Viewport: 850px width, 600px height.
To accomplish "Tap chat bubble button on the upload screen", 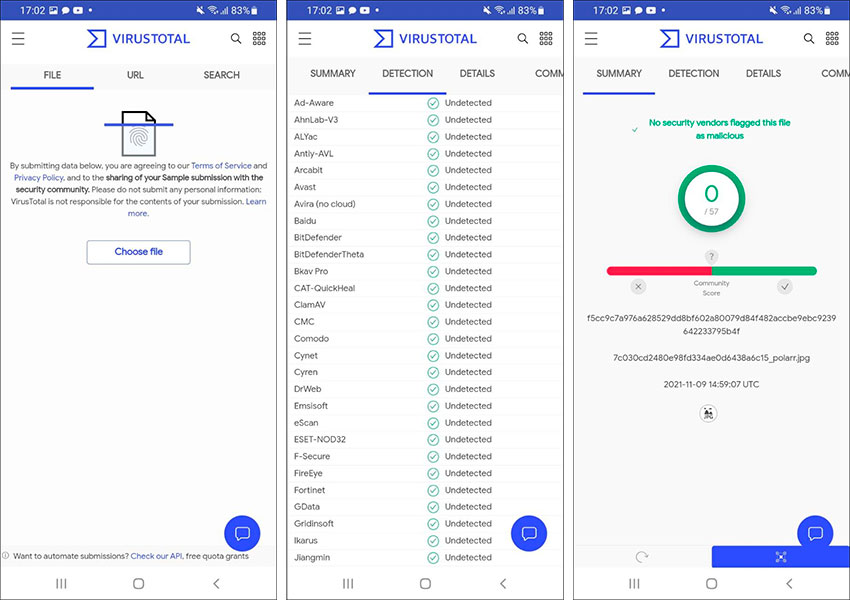I will click(242, 533).
